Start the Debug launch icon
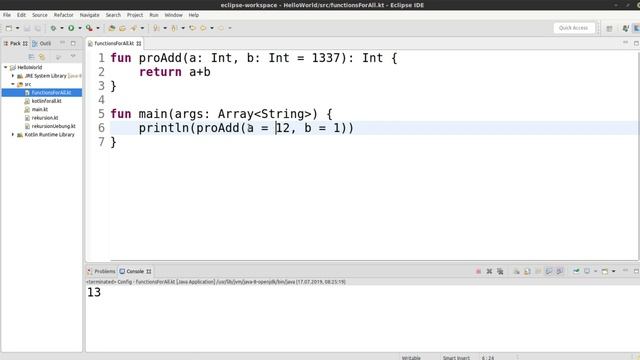The height and width of the screenshot is (360, 640). point(53,28)
